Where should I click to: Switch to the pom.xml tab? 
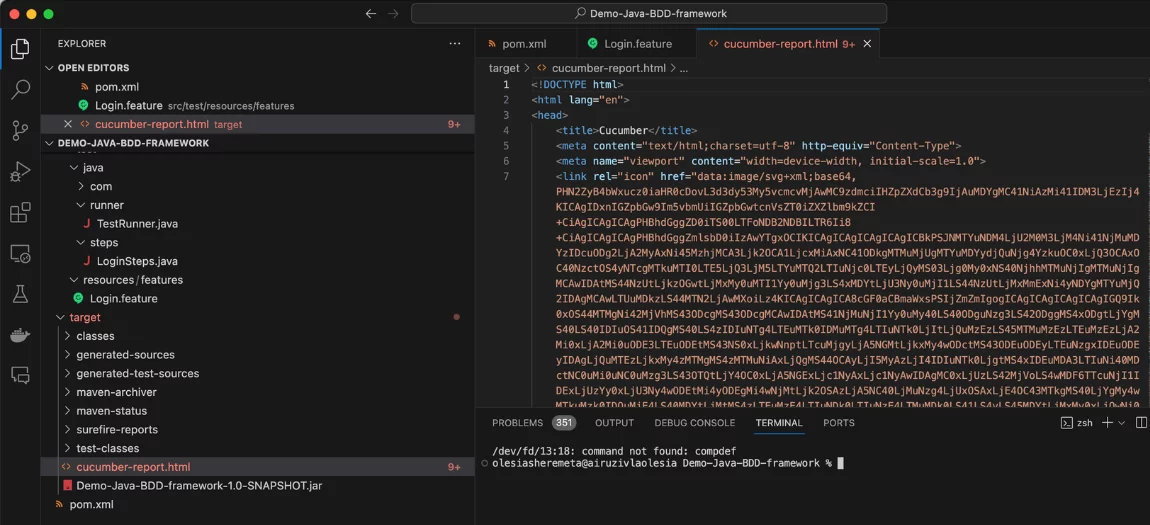coord(523,44)
